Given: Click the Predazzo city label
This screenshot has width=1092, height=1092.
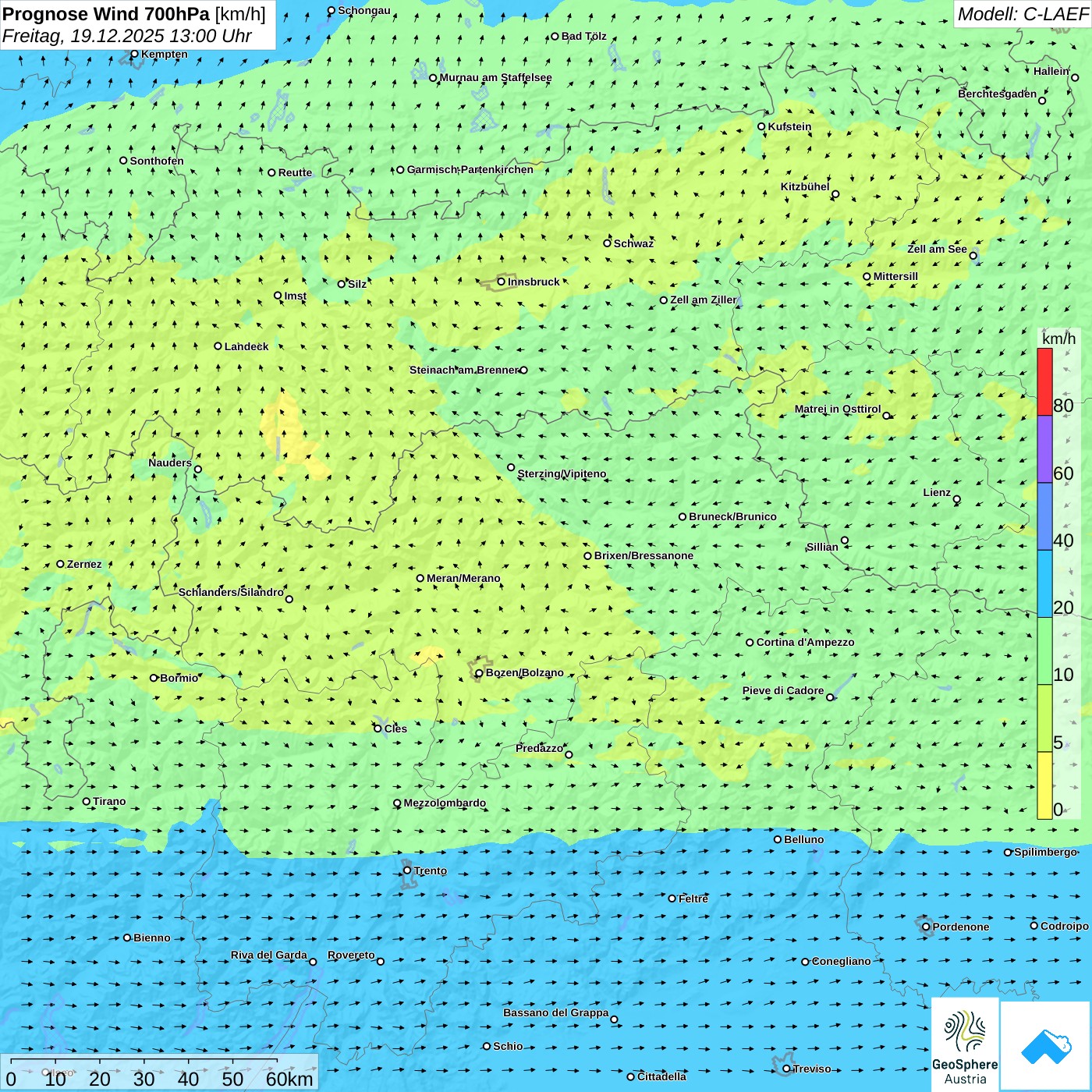Looking at the screenshot, I should (539, 748).
